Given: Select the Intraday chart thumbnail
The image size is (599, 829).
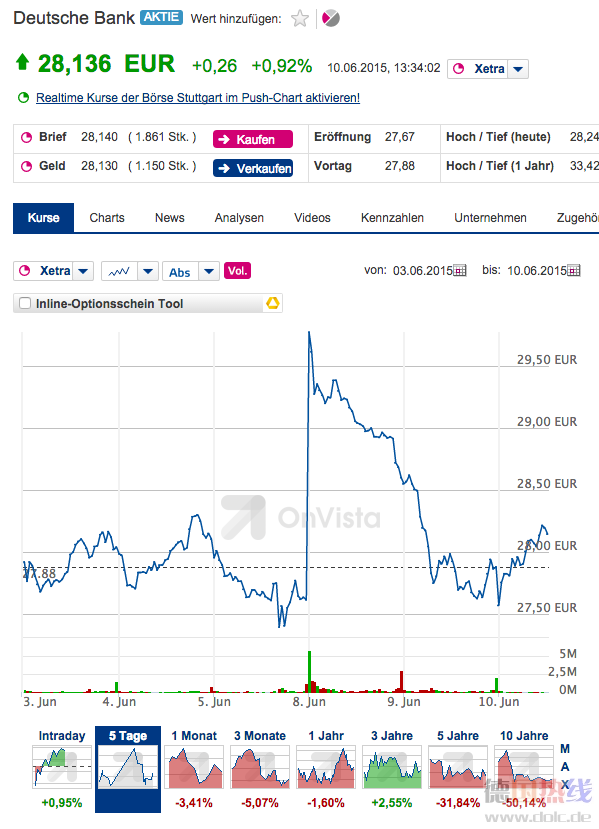Looking at the screenshot, I should click(62, 769).
